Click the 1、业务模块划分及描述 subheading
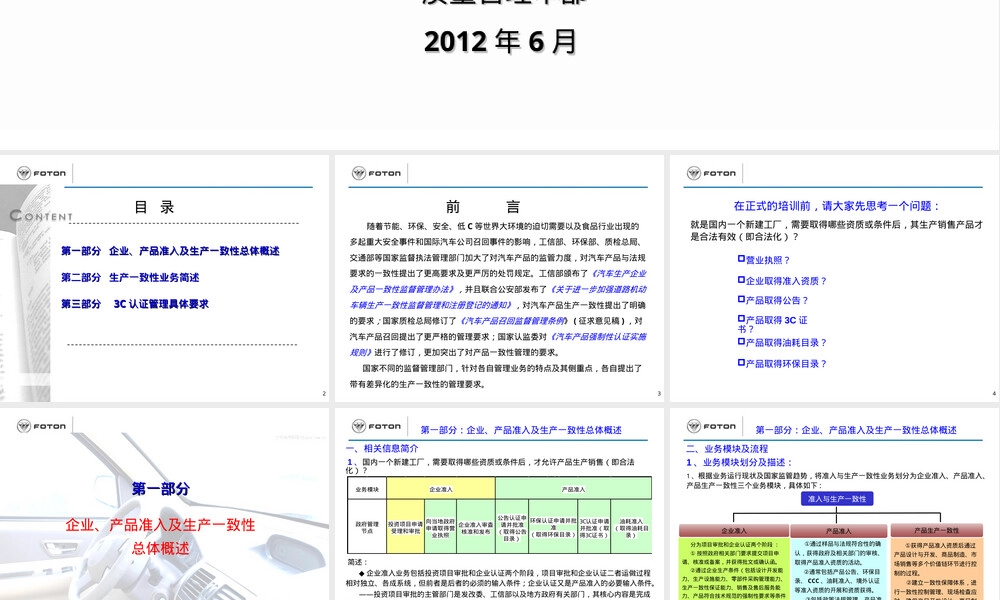1000x600 pixels. [740, 462]
